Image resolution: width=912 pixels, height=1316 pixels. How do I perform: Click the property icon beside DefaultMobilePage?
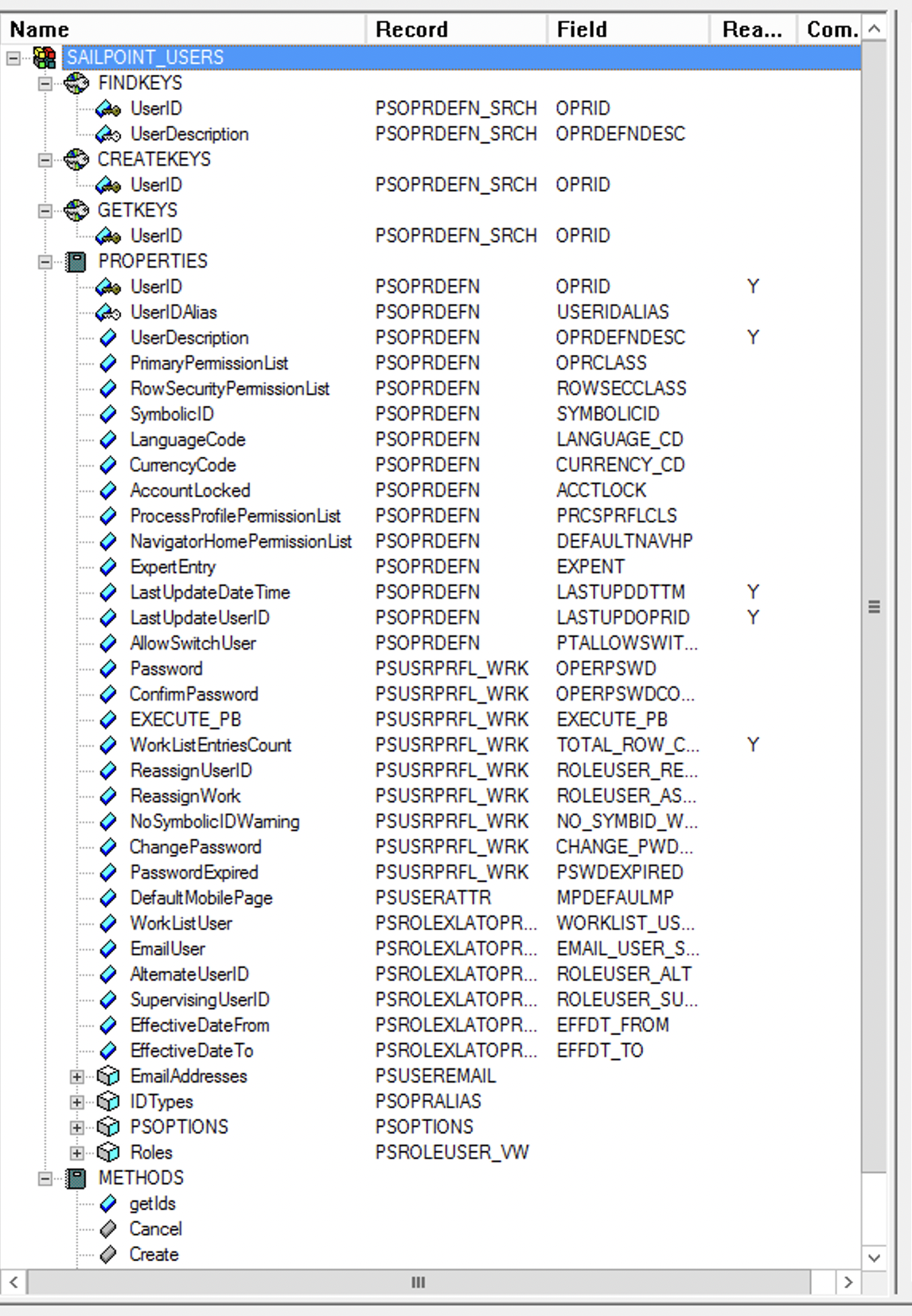click(x=108, y=898)
